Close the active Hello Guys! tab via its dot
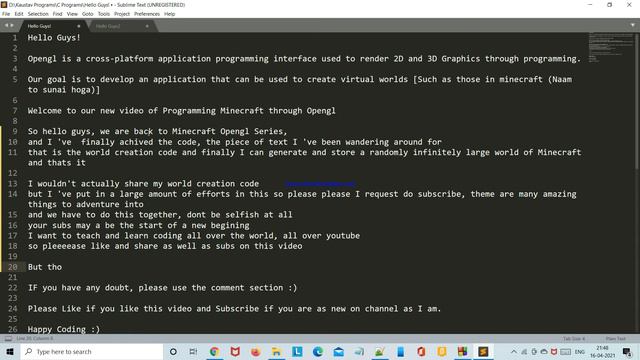The image size is (640, 360). click(x=79, y=26)
